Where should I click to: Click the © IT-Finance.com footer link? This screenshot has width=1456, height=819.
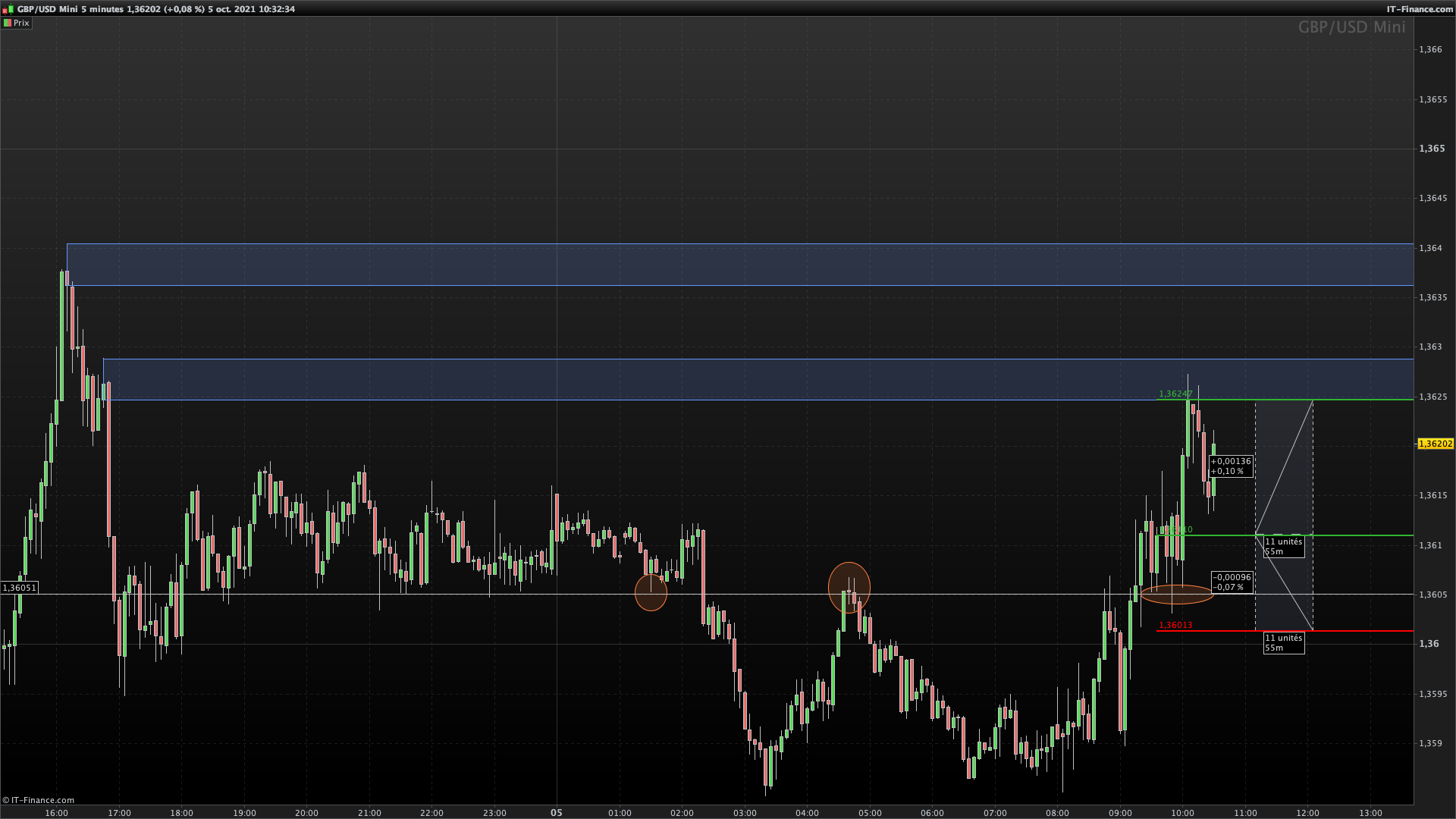click(x=38, y=800)
